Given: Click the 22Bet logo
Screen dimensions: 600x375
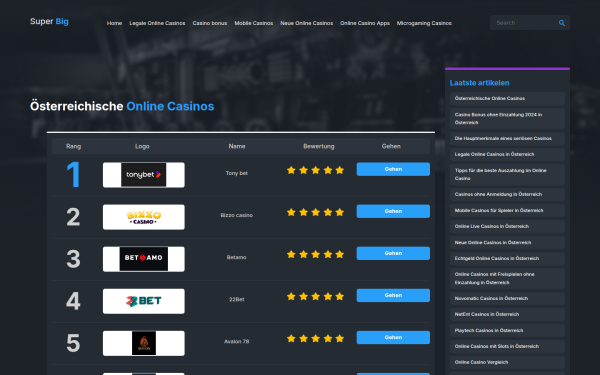Looking at the screenshot, I should 143,301.
